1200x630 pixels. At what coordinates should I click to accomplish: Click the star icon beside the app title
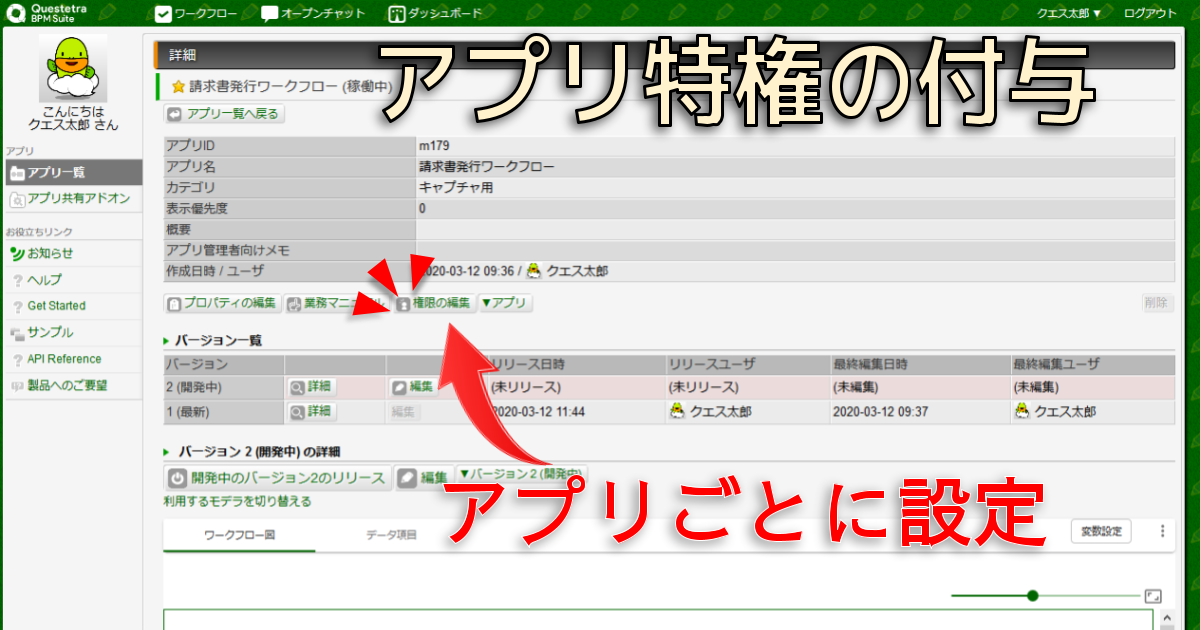tap(178, 87)
